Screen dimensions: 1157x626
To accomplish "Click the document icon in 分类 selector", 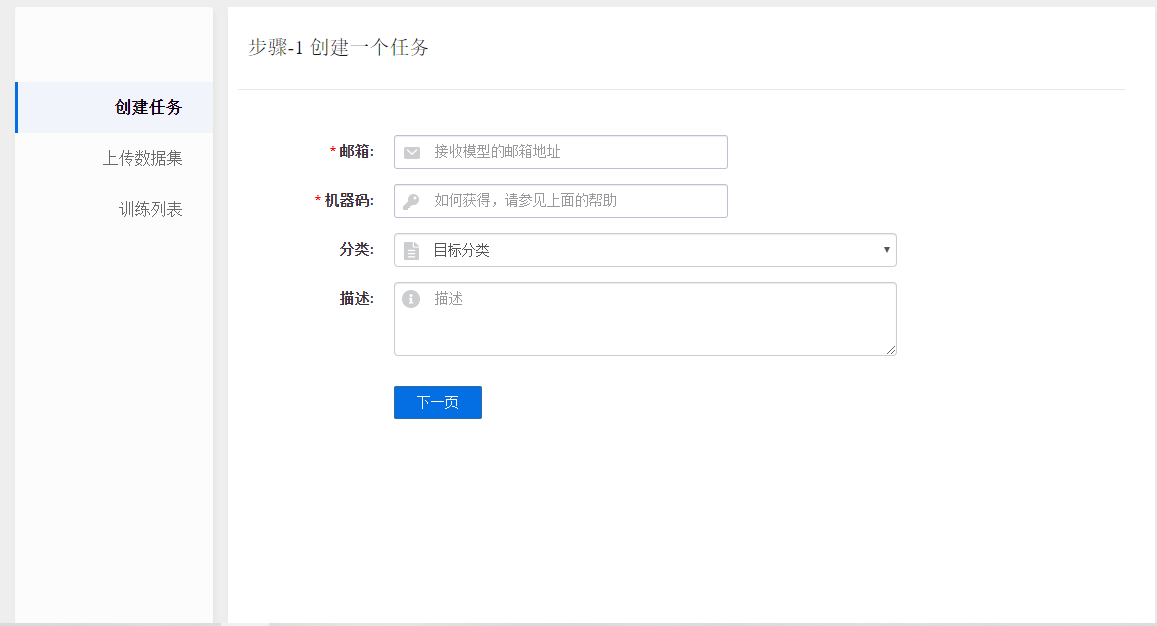I will [411, 251].
